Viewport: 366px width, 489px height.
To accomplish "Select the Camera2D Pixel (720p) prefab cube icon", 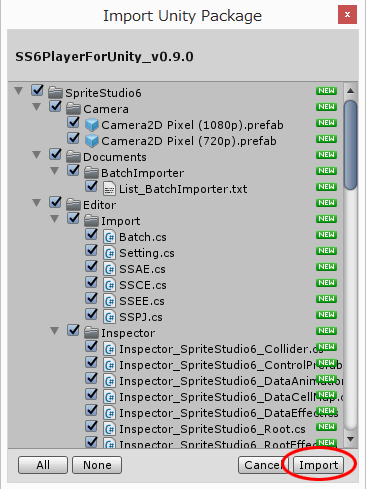I will [92, 141].
